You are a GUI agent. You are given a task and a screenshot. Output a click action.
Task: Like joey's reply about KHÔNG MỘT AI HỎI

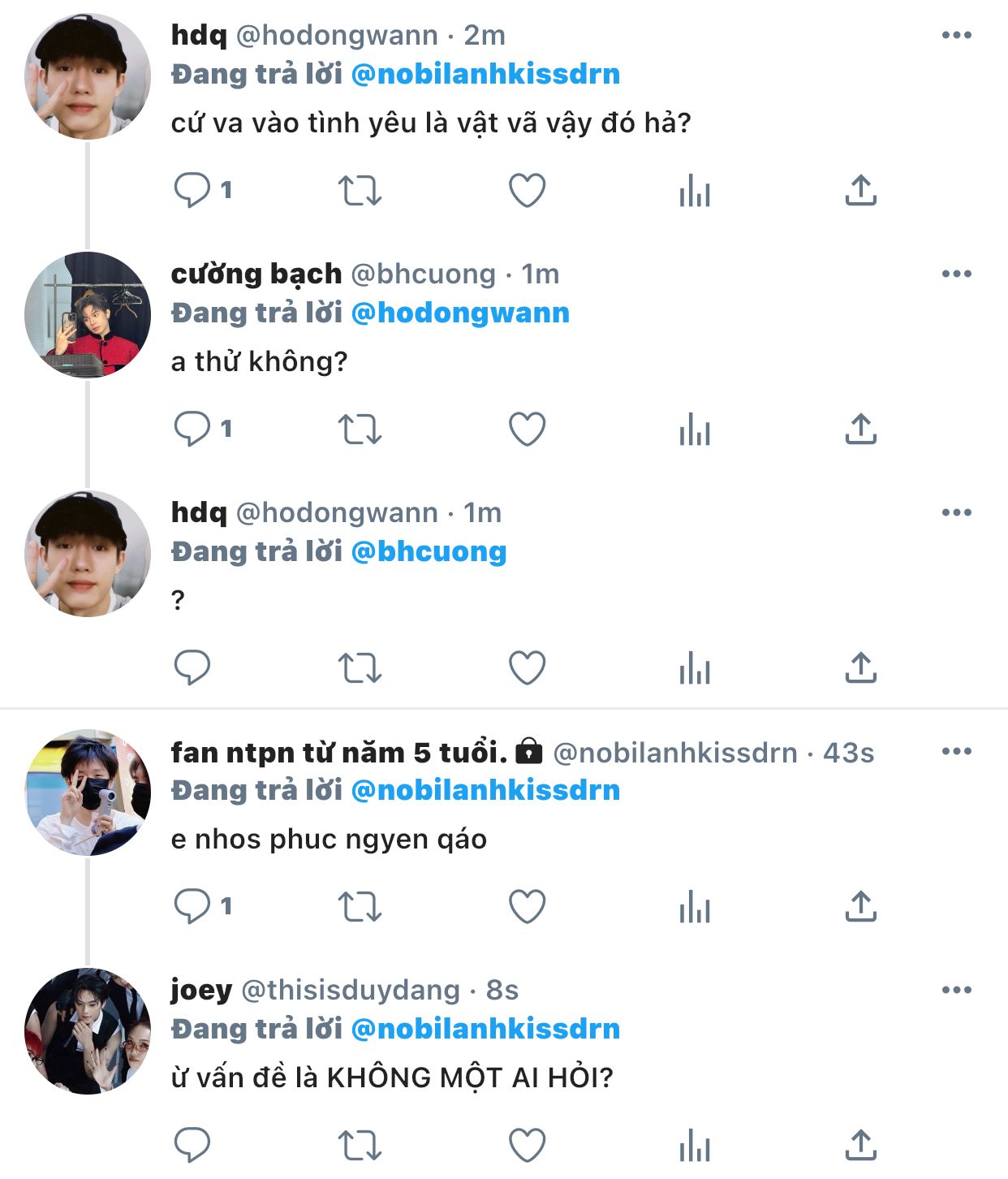click(527, 1145)
